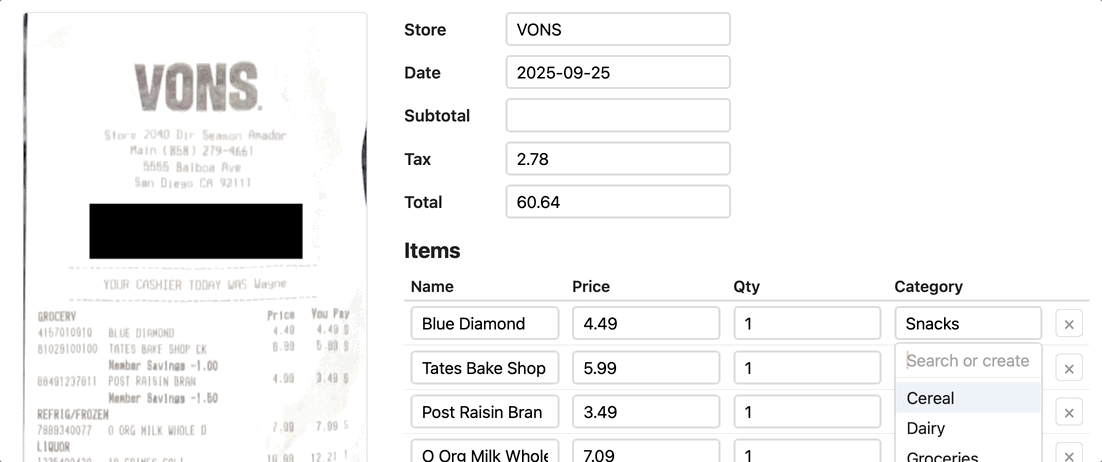Image resolution: width=1102 pixels, height=462 pixels.
Task: Focus the empty Subtotal field
Action: [x=617, y=116]
